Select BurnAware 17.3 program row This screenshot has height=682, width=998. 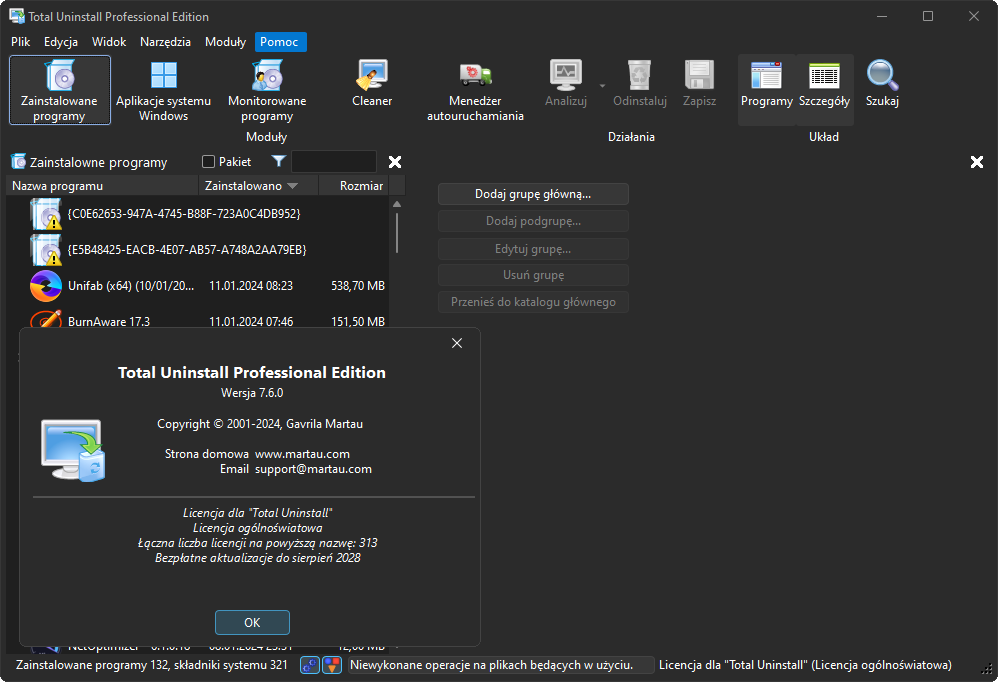(197, 318)
